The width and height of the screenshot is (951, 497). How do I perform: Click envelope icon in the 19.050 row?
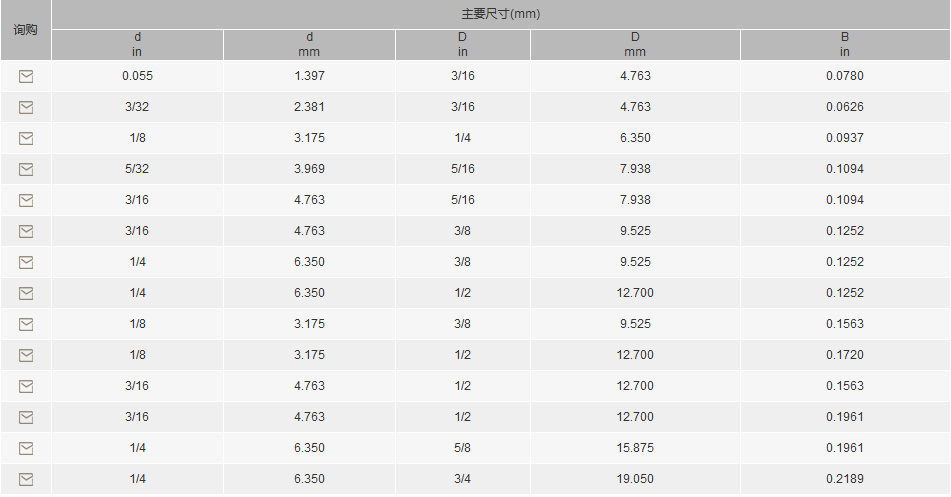coord(26,479)
